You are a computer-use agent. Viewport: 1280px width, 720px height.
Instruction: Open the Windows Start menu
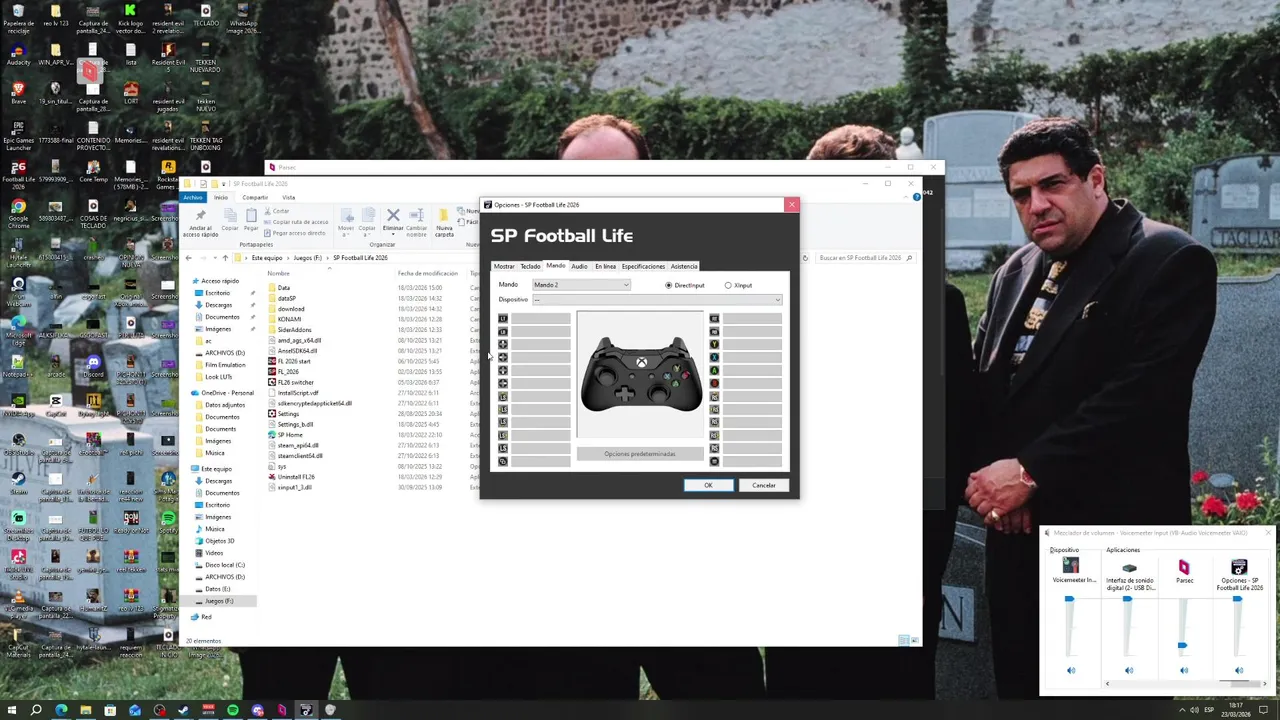point(12,710)
